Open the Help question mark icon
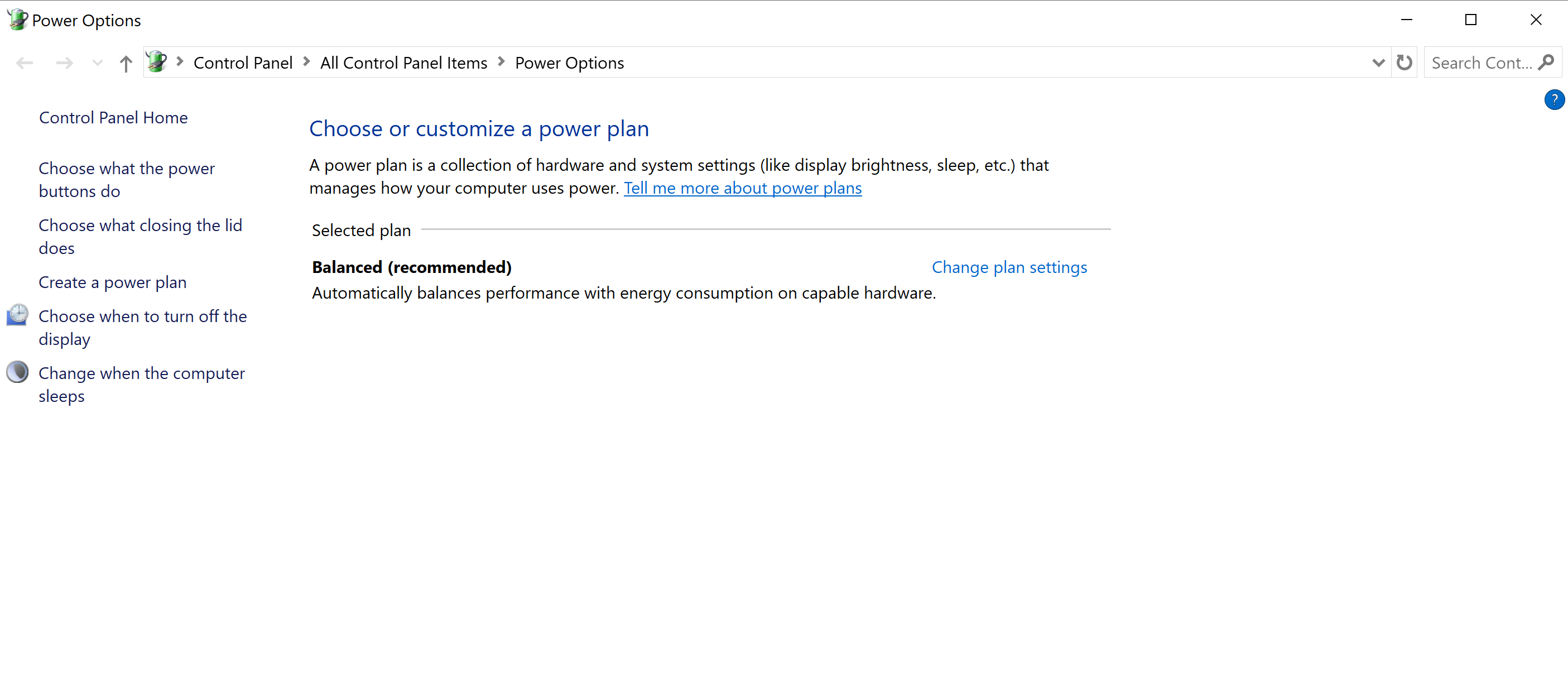The image size is (1568, 686). click(x=1554, y=99)
